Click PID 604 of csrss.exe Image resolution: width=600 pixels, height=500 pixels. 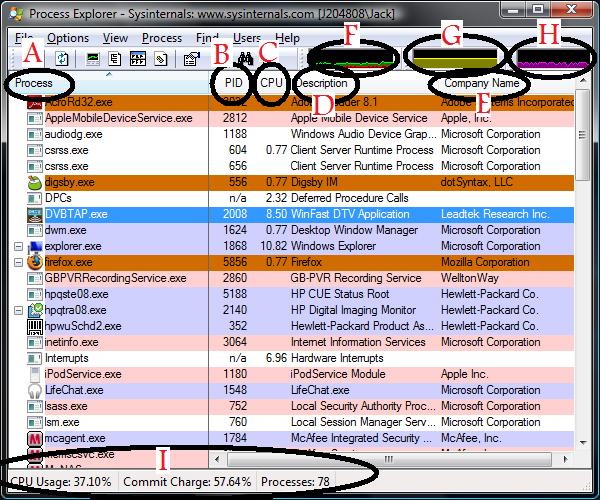pos(238,150)
